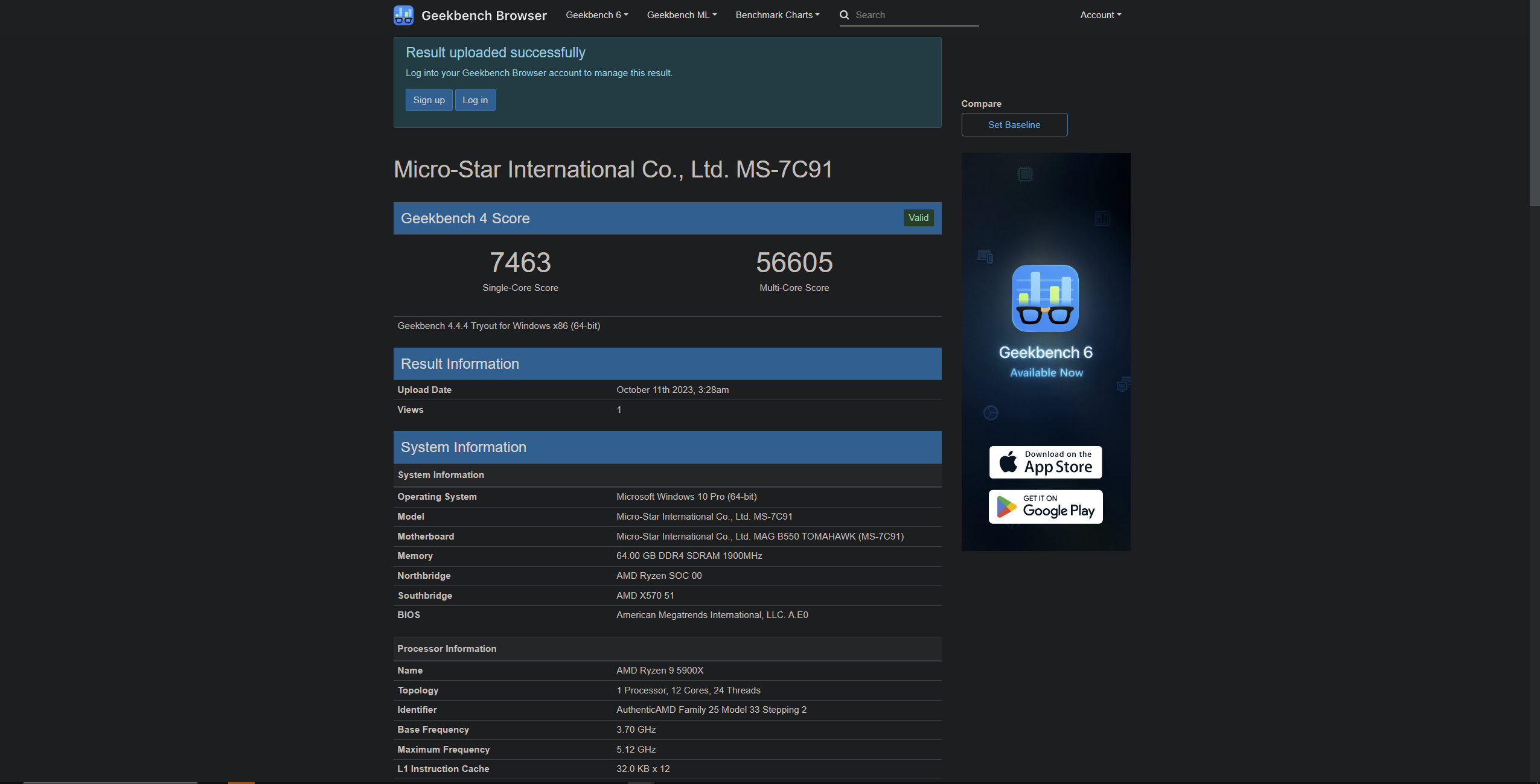
Task: Click the Result Information section header
Action: [x=667, y=364]
